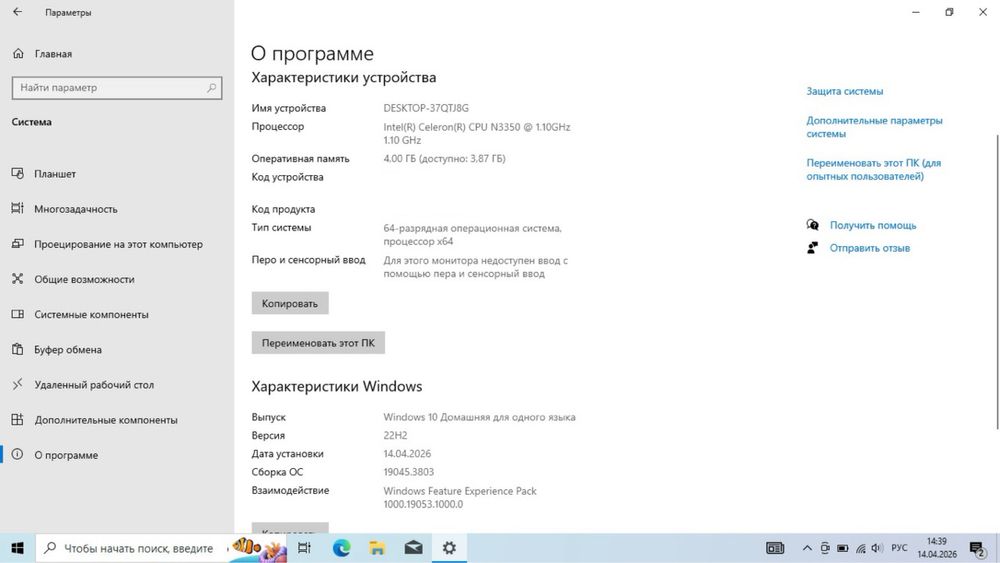This screenshot has height=563, width=1000.
Task: Click the processor value Intel(R) Celeron(R) N3350
Action: [476, 133]
